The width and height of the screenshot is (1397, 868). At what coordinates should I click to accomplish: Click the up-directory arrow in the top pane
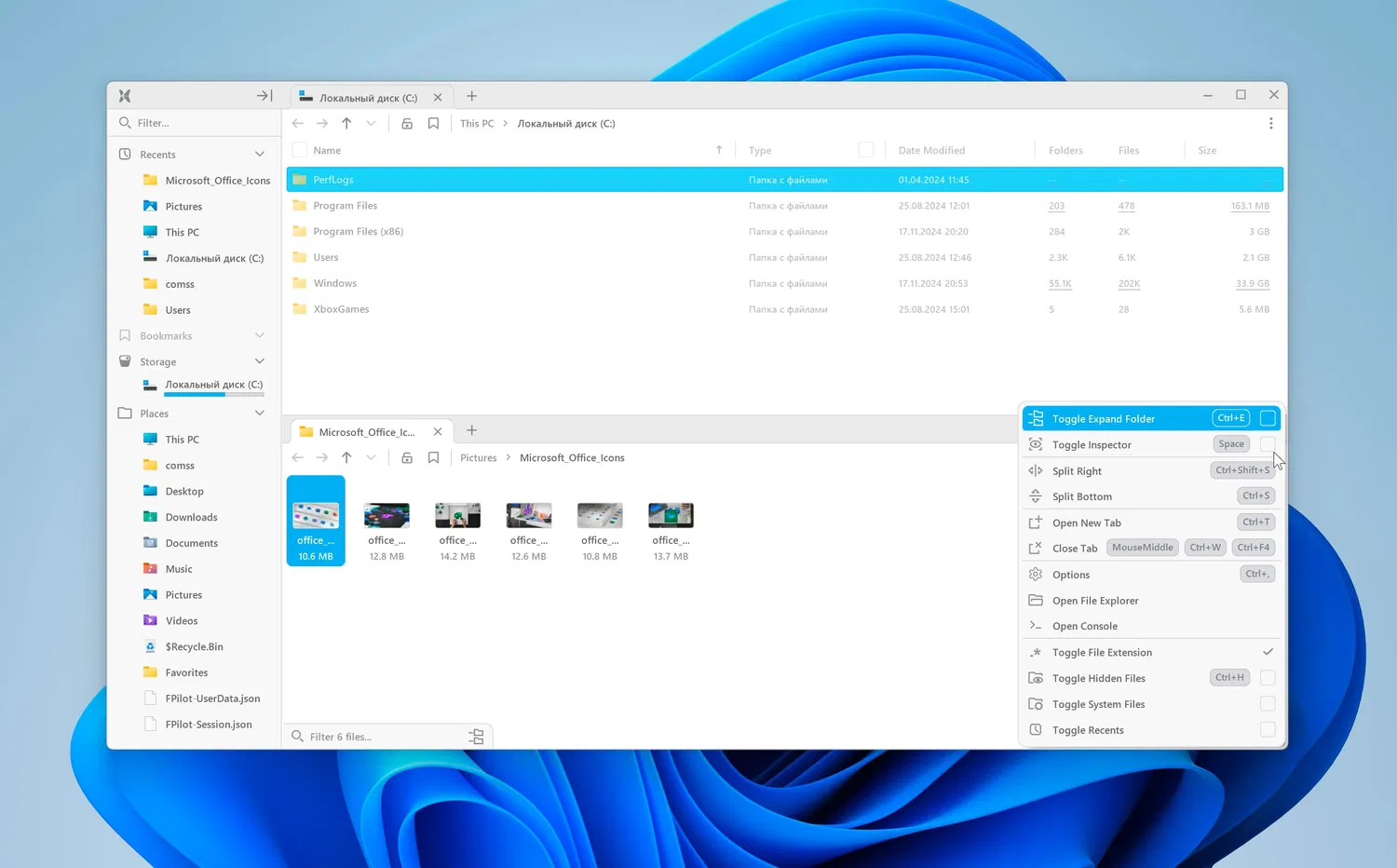tap(346, 123)
